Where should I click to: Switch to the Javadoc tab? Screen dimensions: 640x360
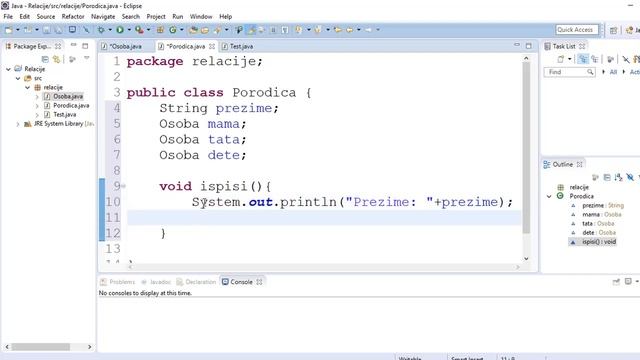[x=156, y=282]
